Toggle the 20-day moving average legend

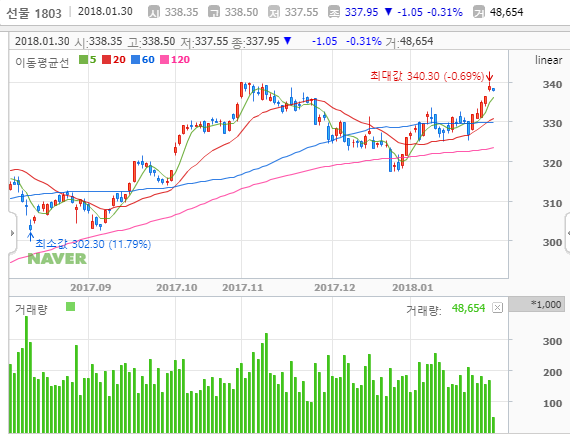click(x=114, y=60)
